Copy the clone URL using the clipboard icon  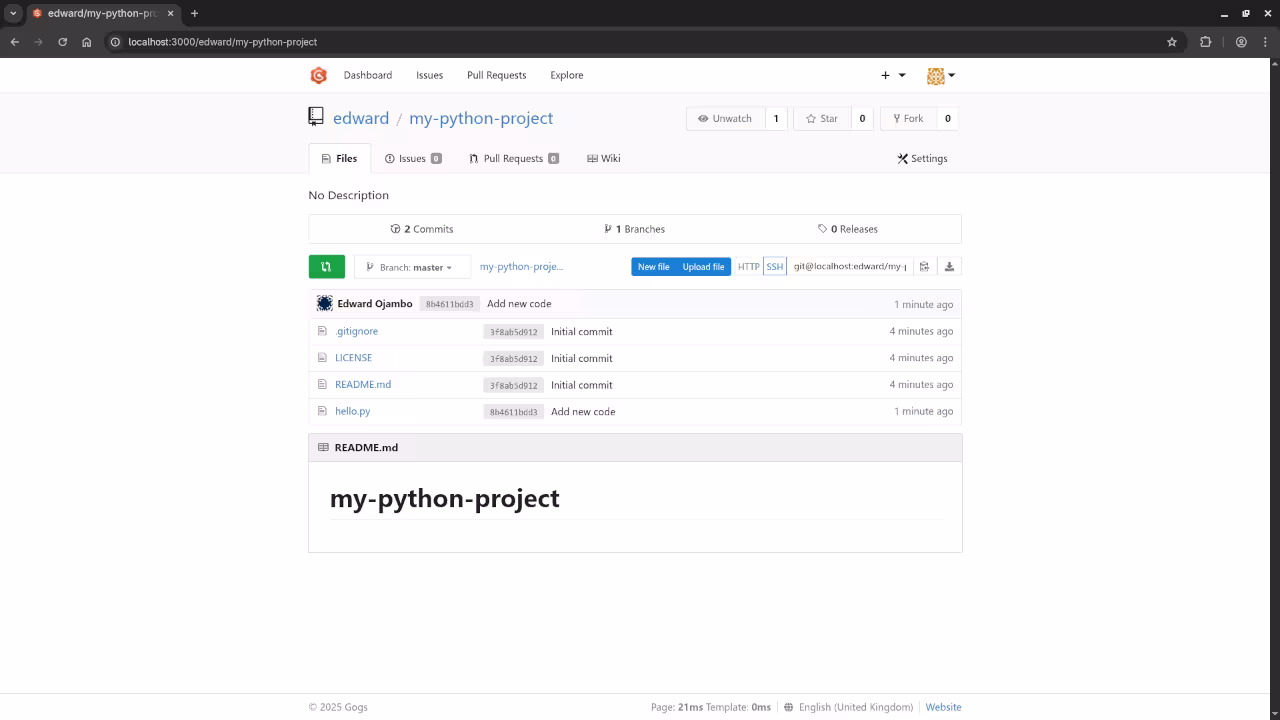point(924,266)
